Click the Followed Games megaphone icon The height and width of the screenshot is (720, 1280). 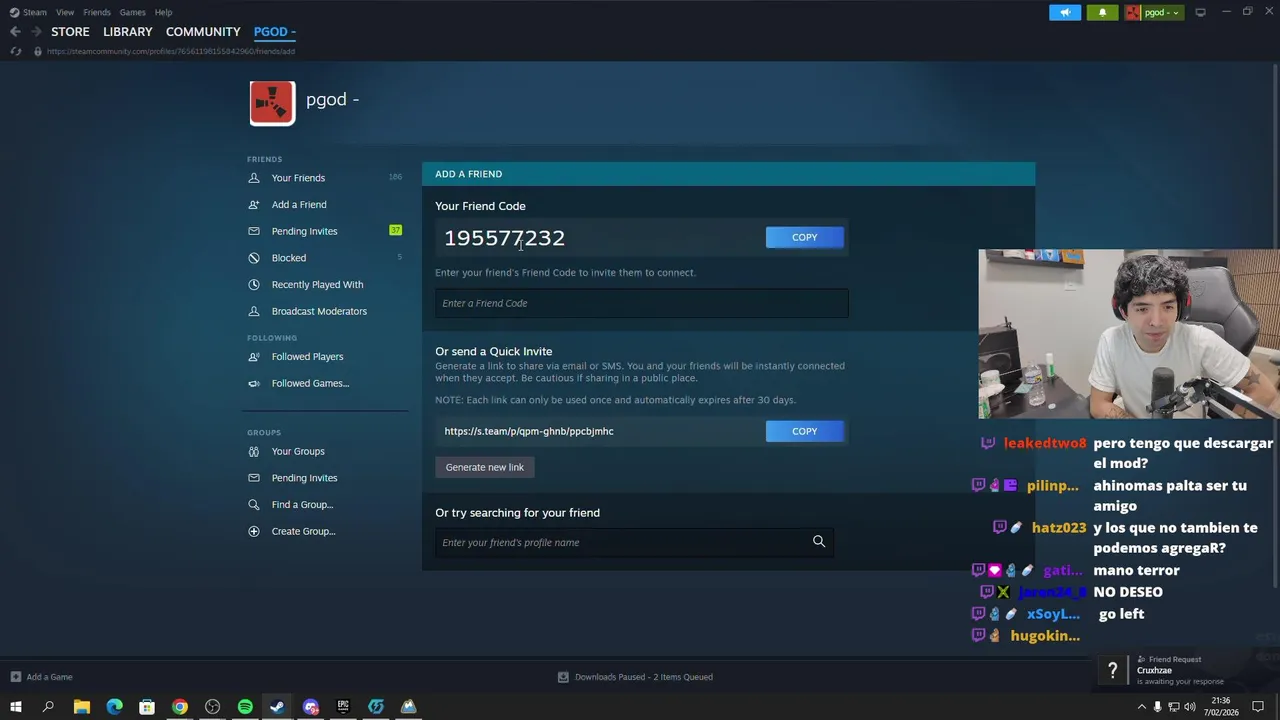pyautogui.click(x=253, y=383)
